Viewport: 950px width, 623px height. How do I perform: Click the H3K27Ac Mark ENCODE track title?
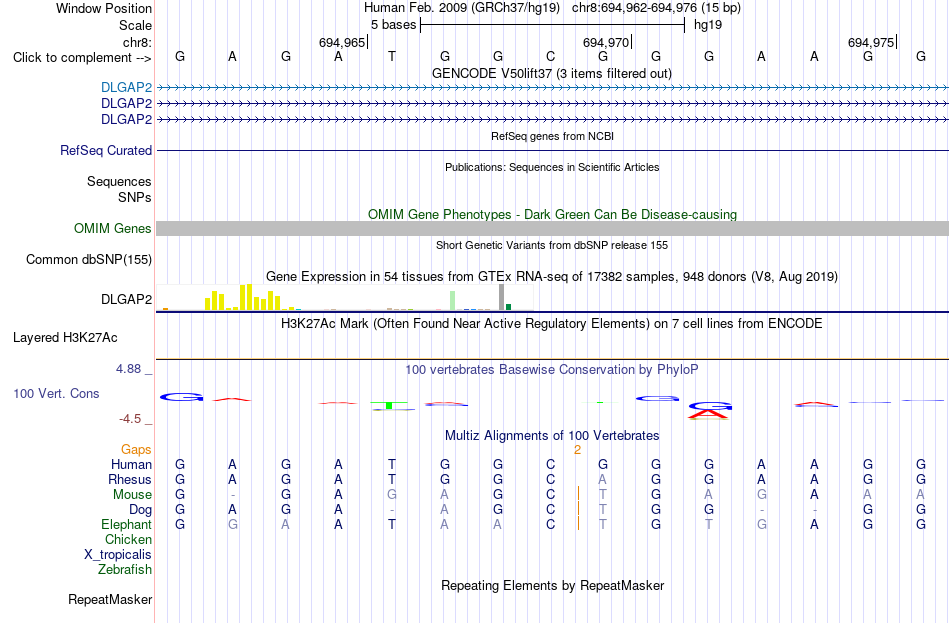pos(552,324)
